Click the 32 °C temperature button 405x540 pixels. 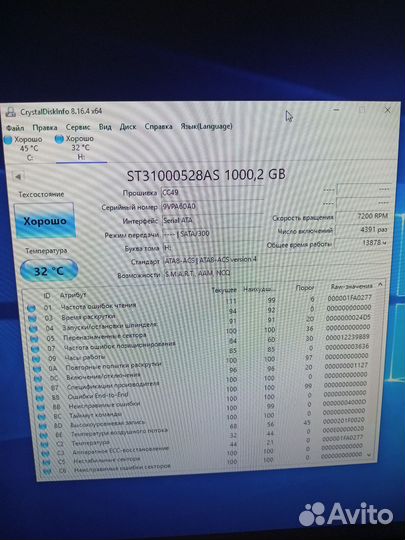click(x=49, y=271)
